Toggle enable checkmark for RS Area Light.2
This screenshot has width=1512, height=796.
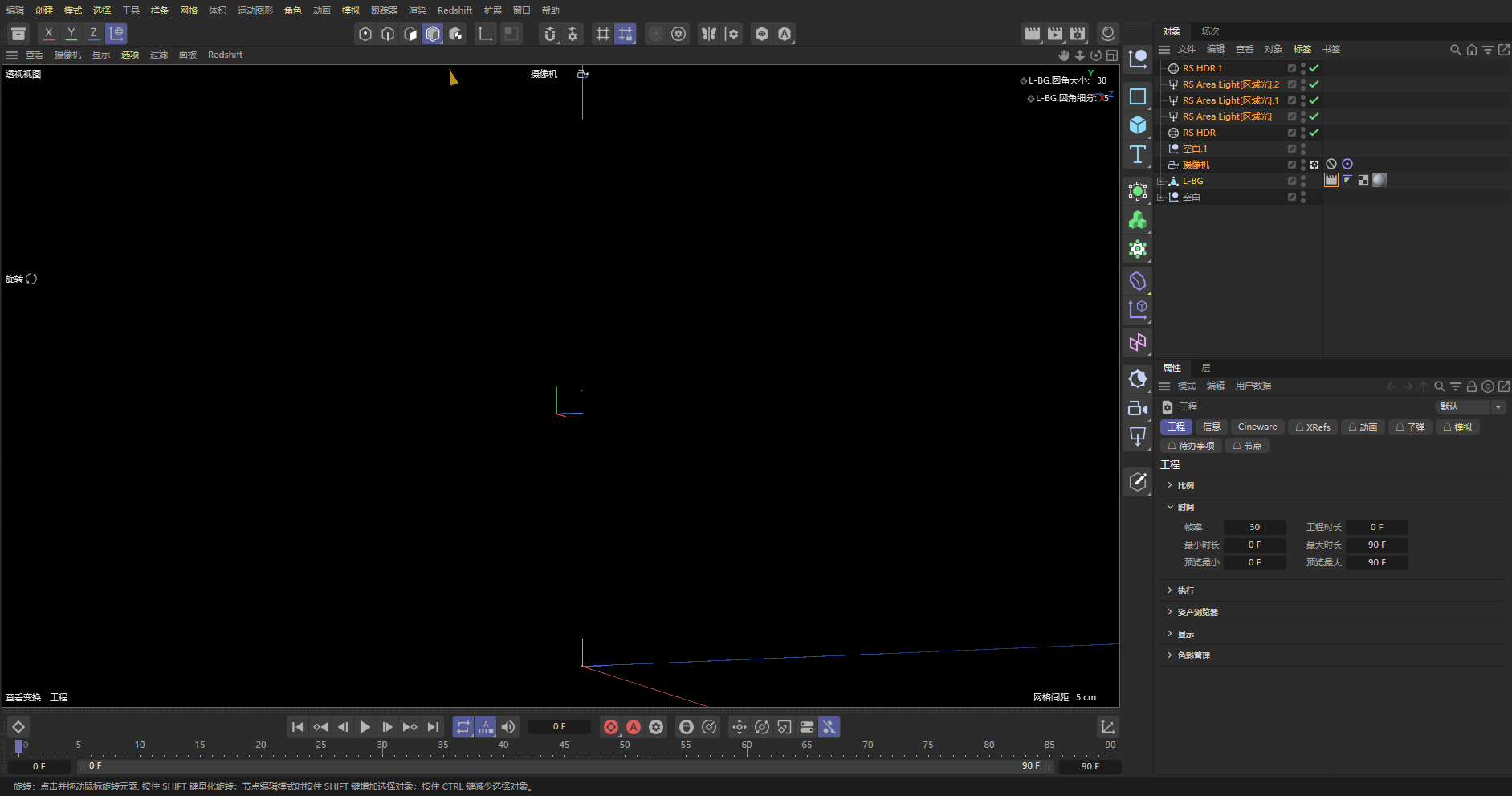[1314, 84]
